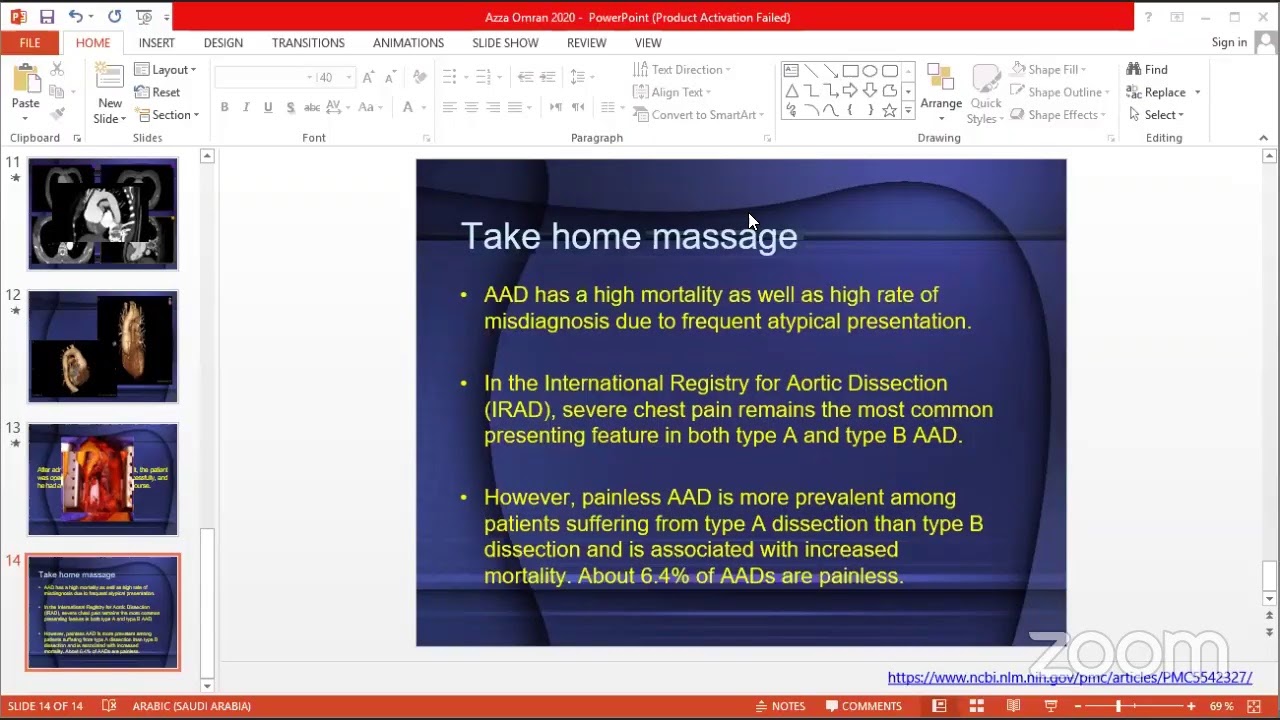
Task: Click Decrease Font Size icon
Action: [391, 77]
